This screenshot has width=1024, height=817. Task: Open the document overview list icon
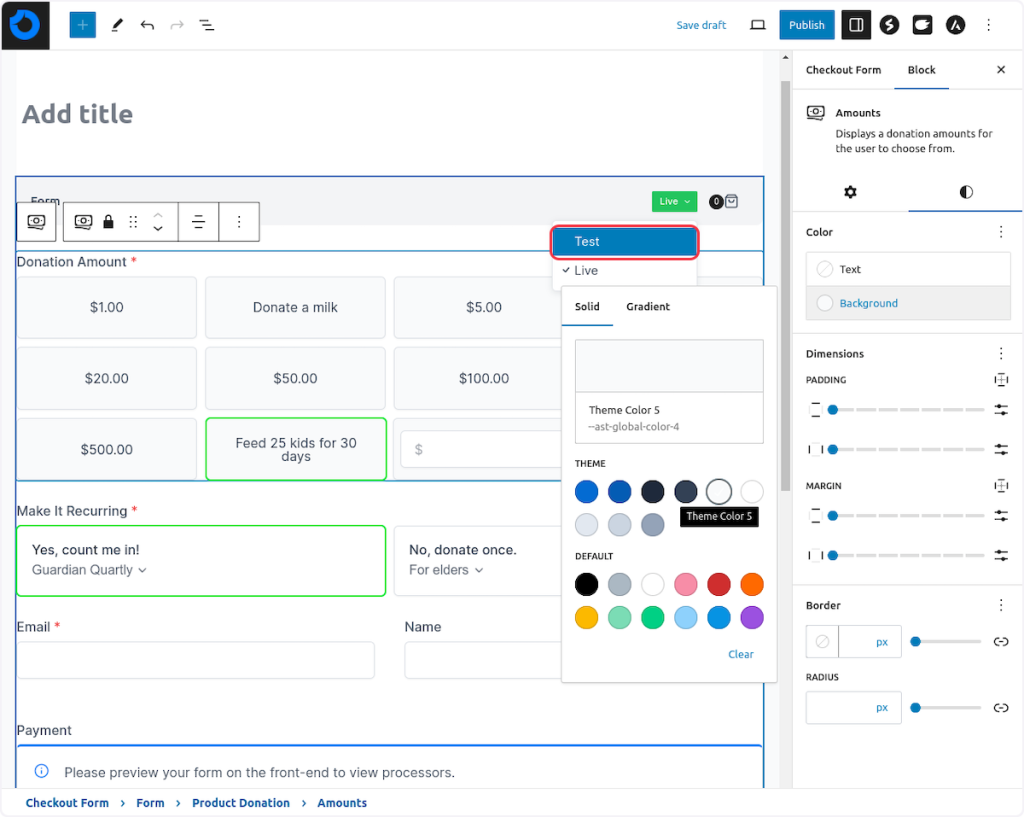pyautogui.click(x=206, y=25)
